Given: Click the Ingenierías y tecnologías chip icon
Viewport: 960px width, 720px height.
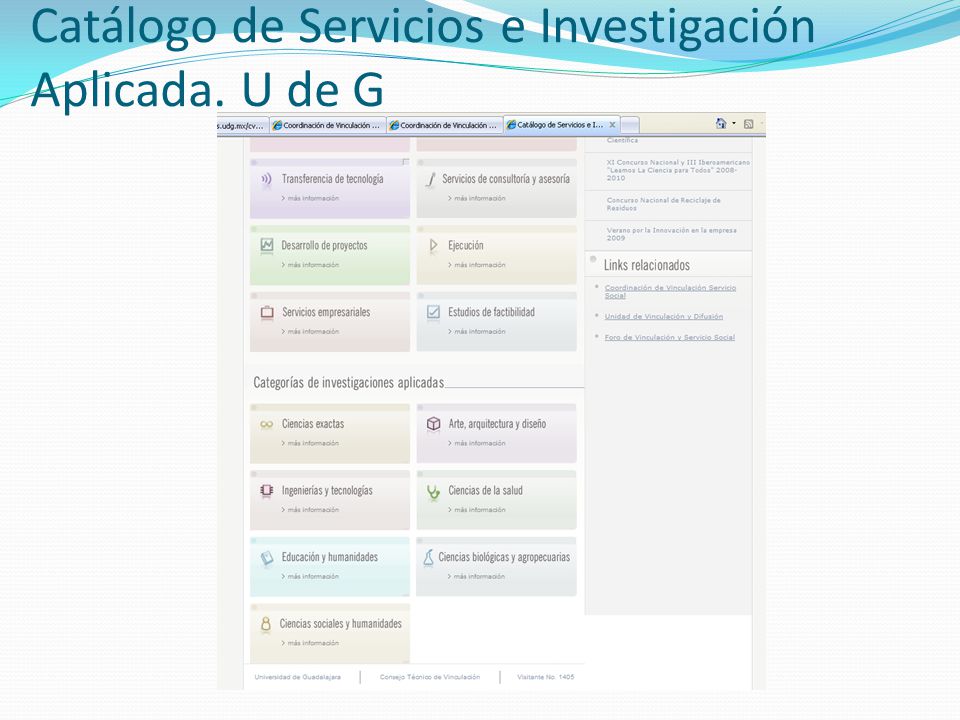Looking at the screenshot, I should point(266,490).
